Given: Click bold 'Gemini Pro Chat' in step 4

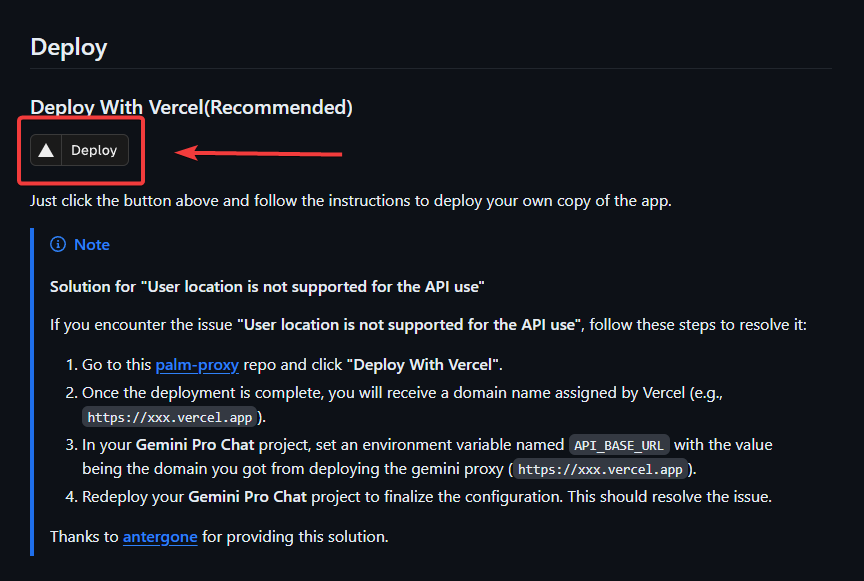Looking at the screenshot, I should click(247, 497).
